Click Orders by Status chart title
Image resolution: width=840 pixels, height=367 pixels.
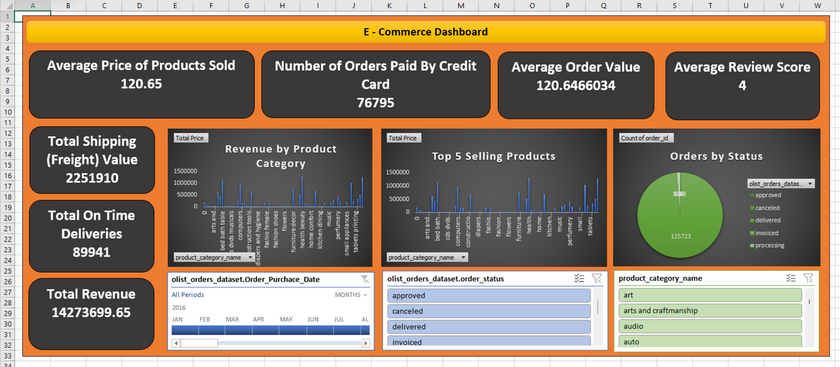coord(716,156)
